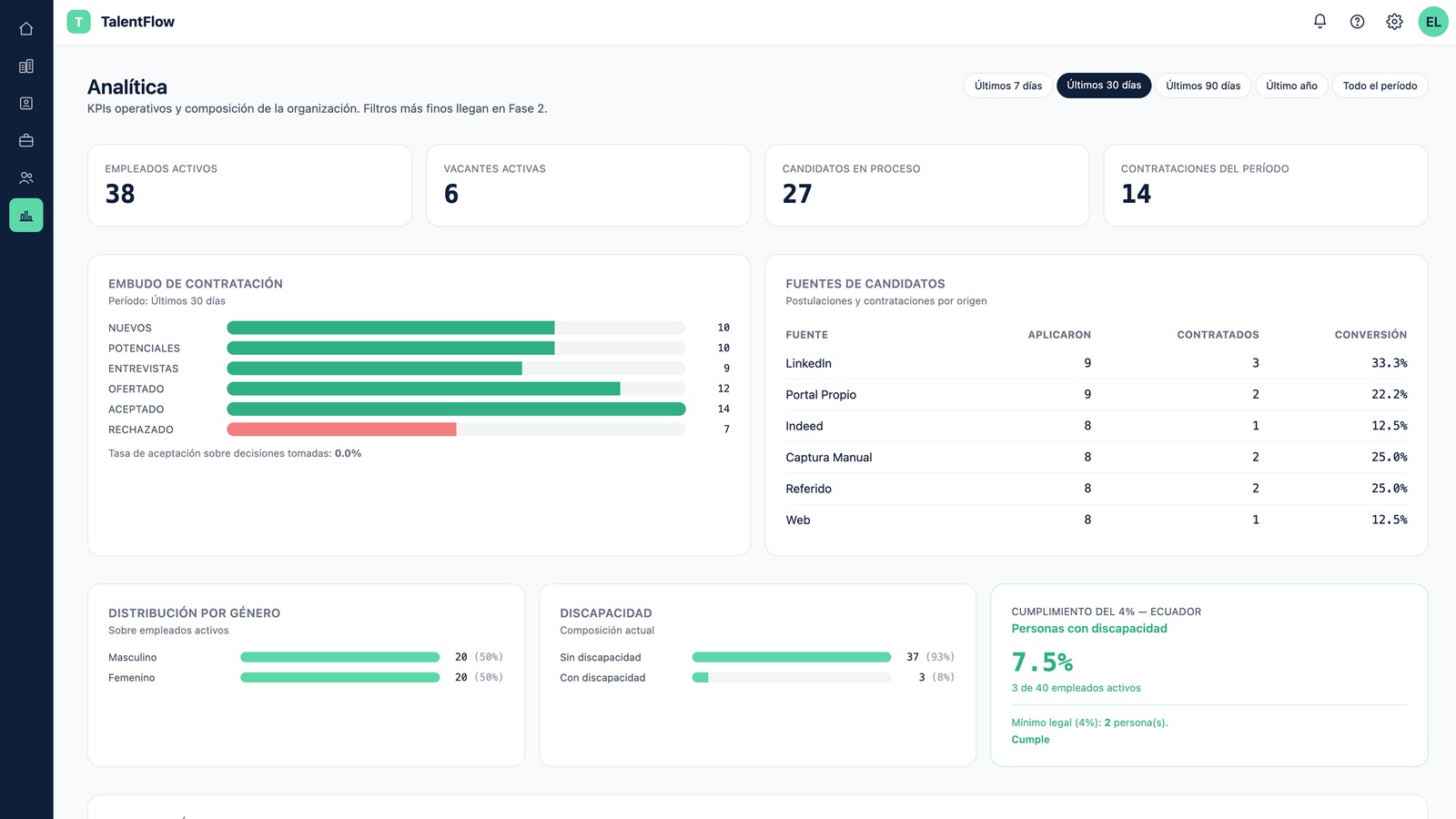
Task: Click the Contrataciones del Período card
Action: (1266, 186)
